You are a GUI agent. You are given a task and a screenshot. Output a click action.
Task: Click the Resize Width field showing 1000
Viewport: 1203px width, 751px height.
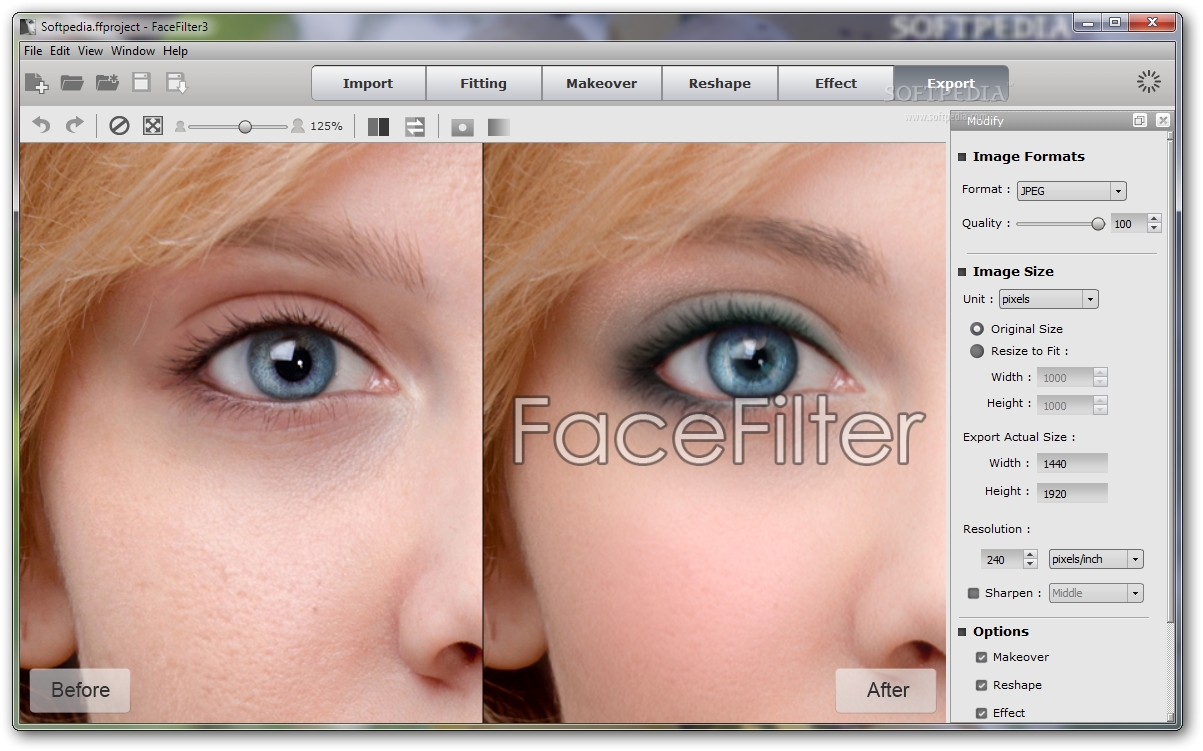click(x=1066, y=378)
